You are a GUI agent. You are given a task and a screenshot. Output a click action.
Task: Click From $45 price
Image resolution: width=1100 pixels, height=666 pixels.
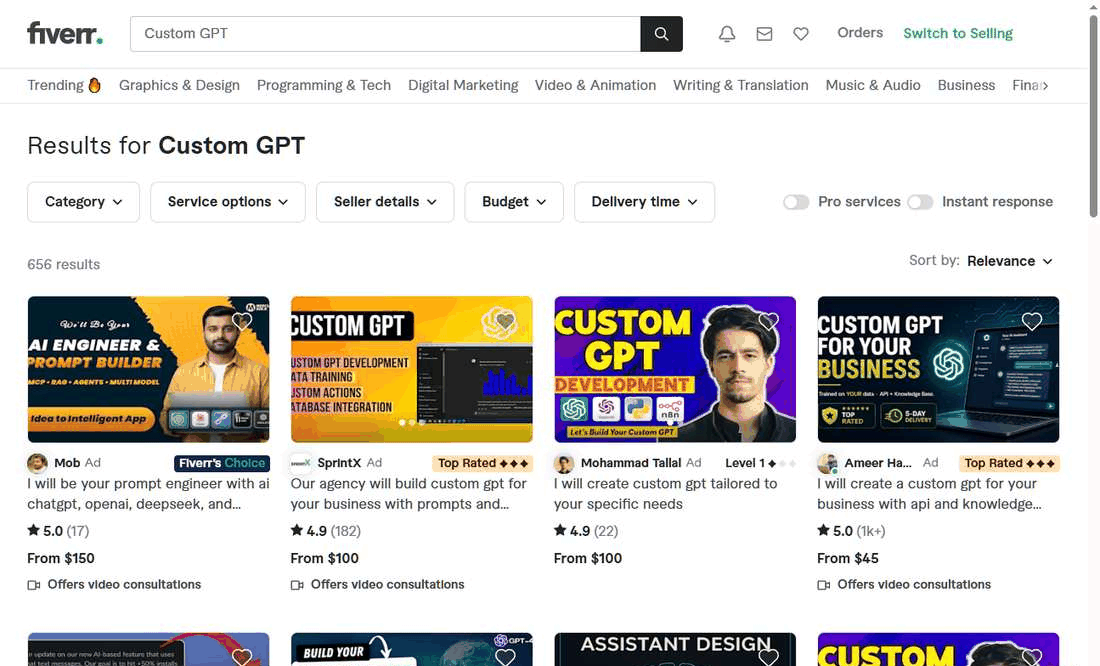point(847,559)
